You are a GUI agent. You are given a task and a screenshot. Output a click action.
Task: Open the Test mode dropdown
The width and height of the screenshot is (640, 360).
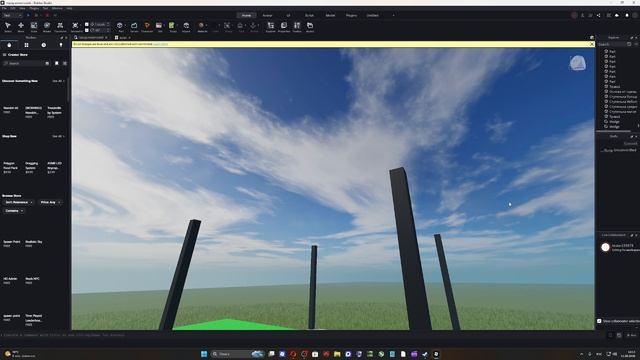tap(12, 15)
